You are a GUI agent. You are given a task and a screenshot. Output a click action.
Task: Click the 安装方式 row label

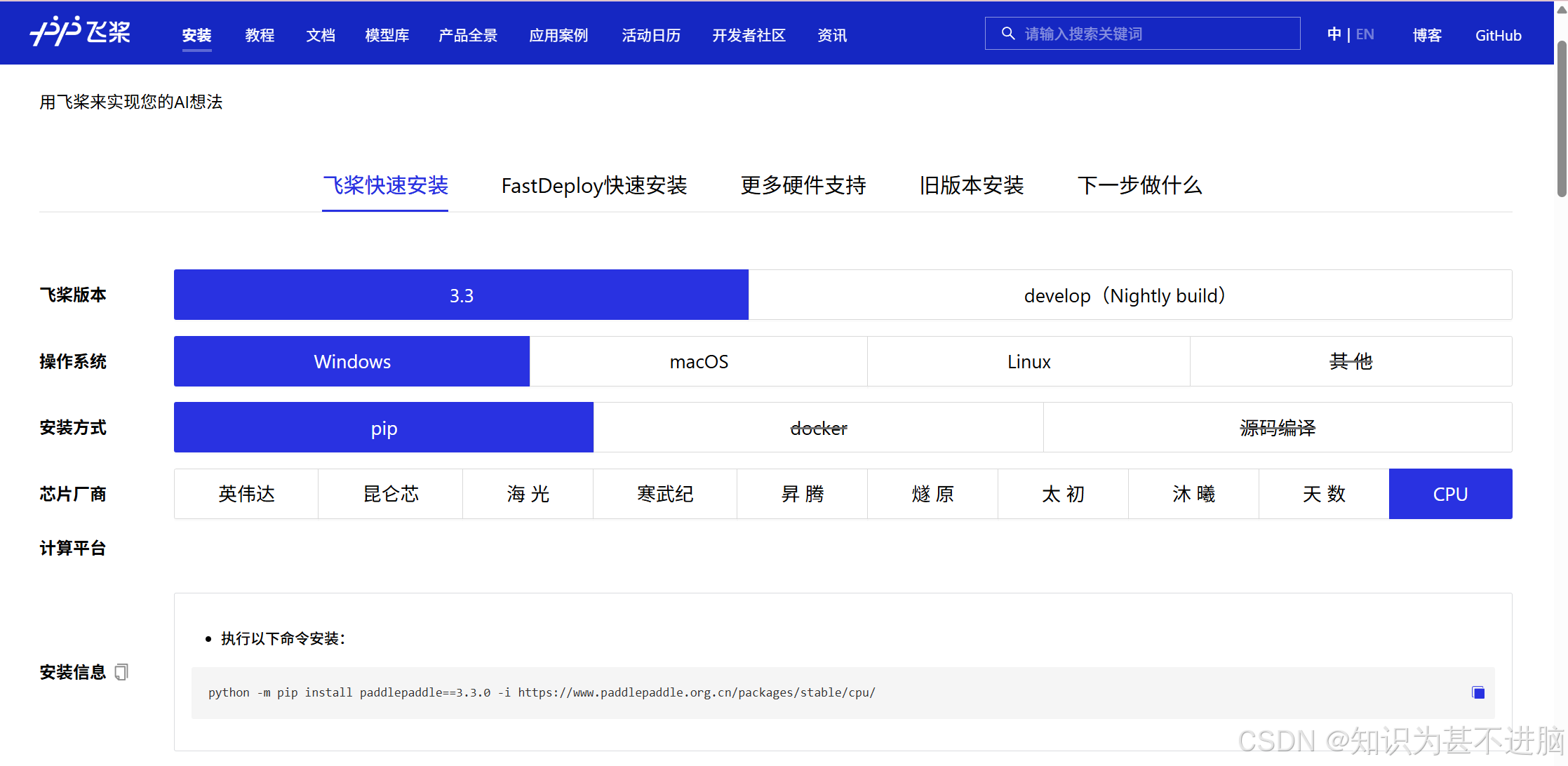(73, 427)
